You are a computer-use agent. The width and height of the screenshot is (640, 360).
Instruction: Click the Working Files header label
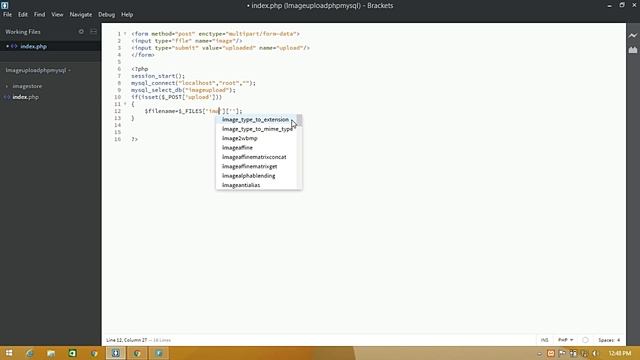tap(23, 32)
